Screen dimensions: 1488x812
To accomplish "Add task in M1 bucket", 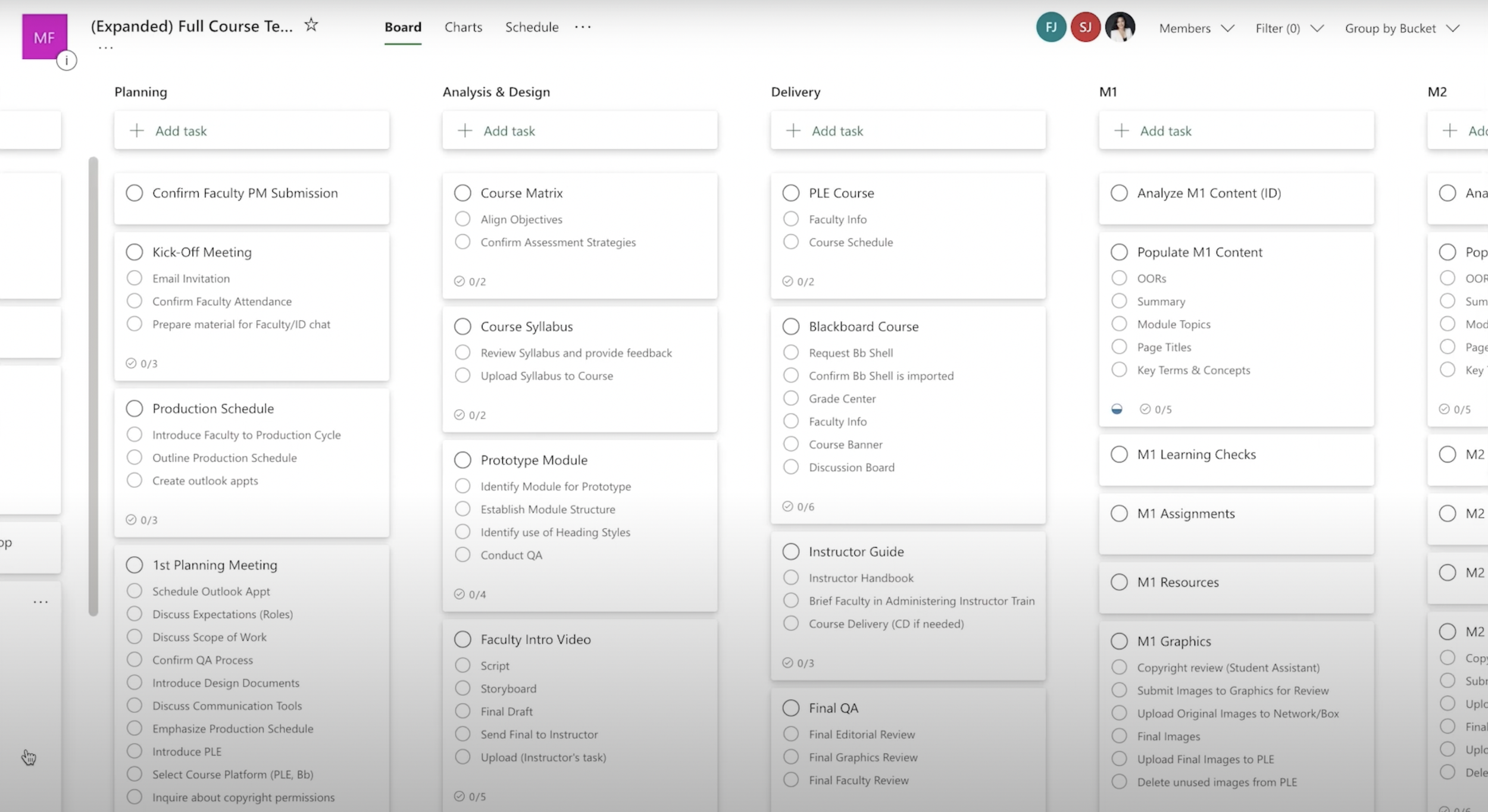I will point(1236,130).
